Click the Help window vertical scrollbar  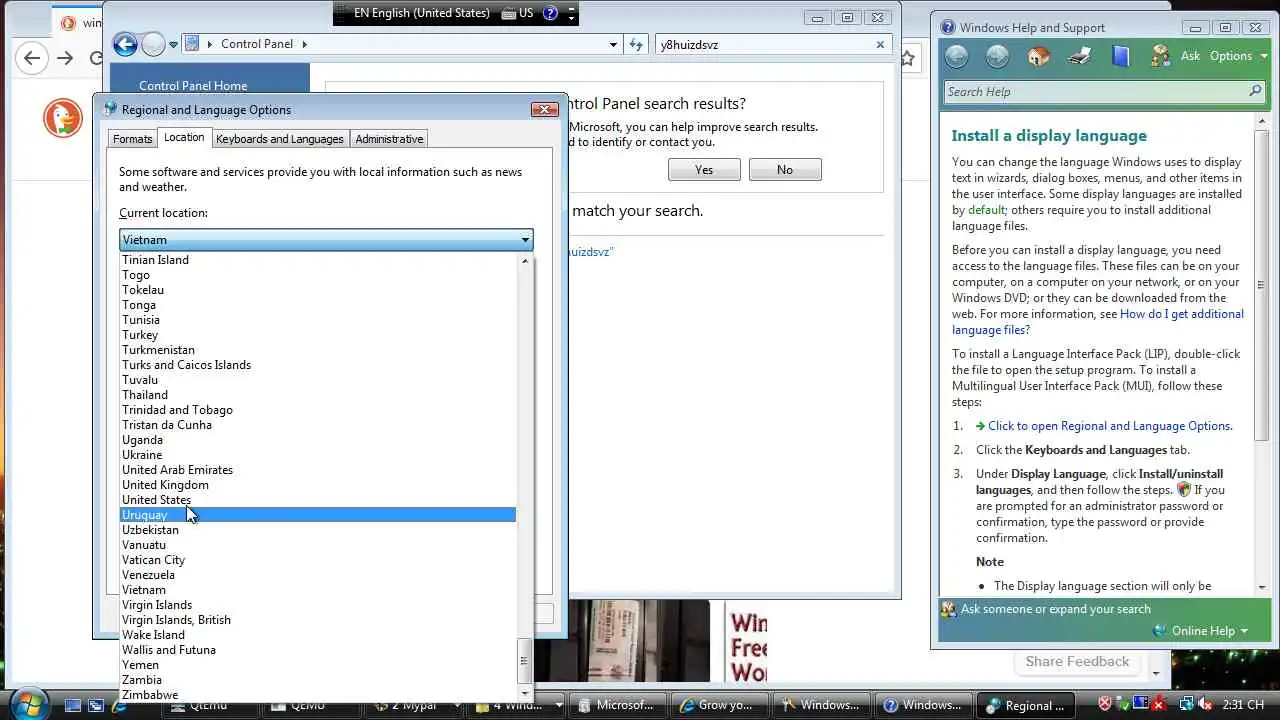[x=1261, y=284]
